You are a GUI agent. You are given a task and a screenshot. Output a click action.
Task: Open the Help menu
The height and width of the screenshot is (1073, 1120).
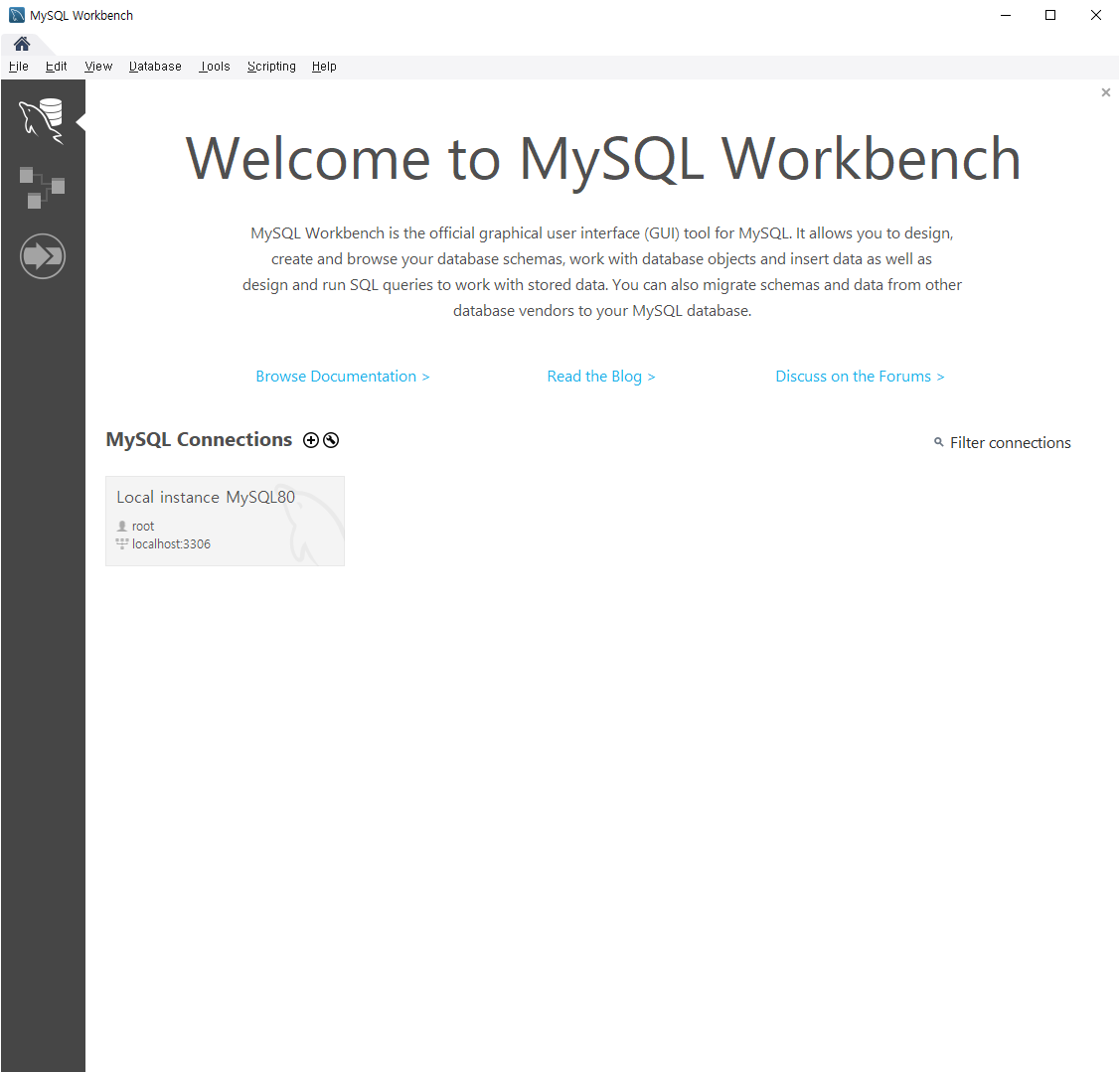click(x=324, y=67)
